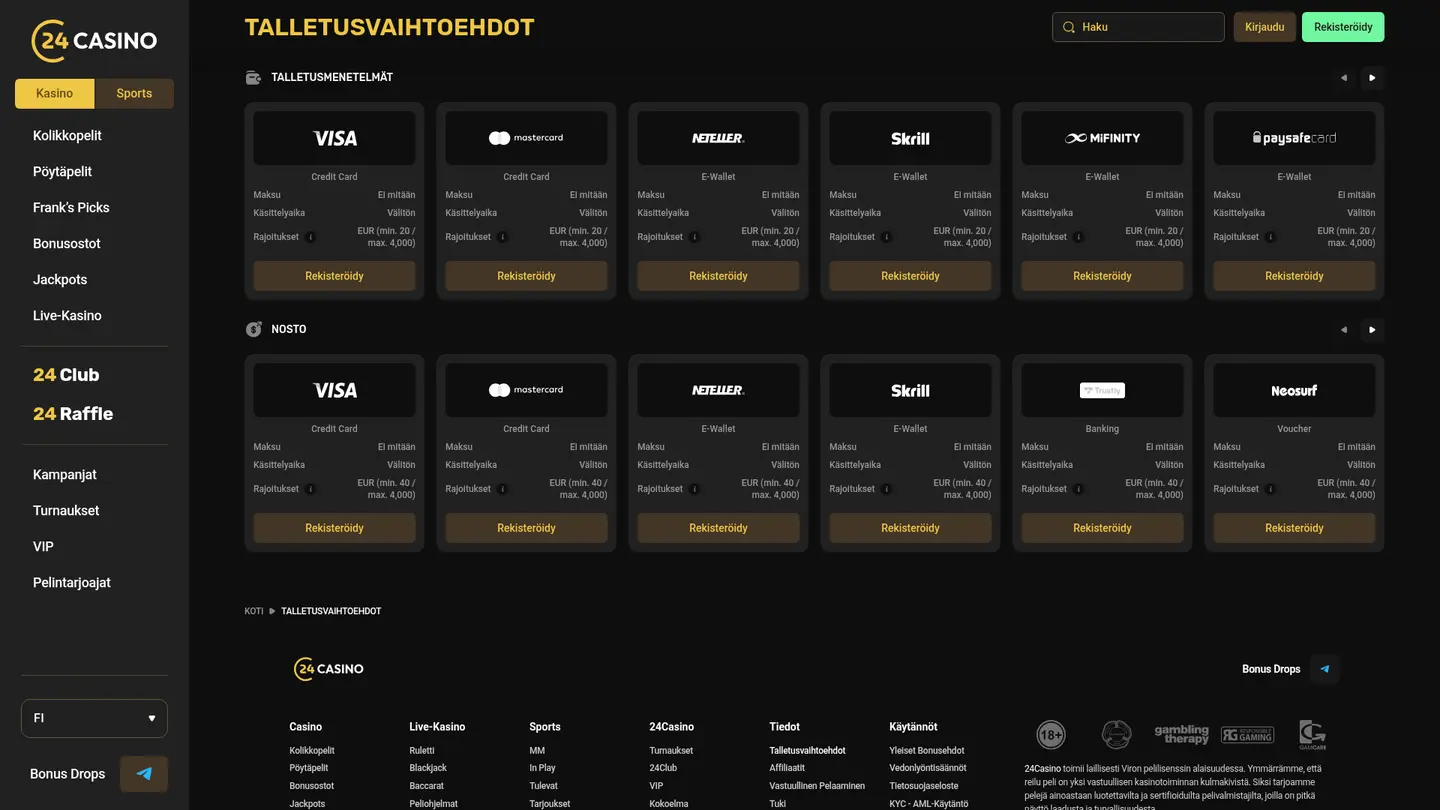Click limits info icon on Neosurf card
1440x810 pixels.
point(1270,489)
